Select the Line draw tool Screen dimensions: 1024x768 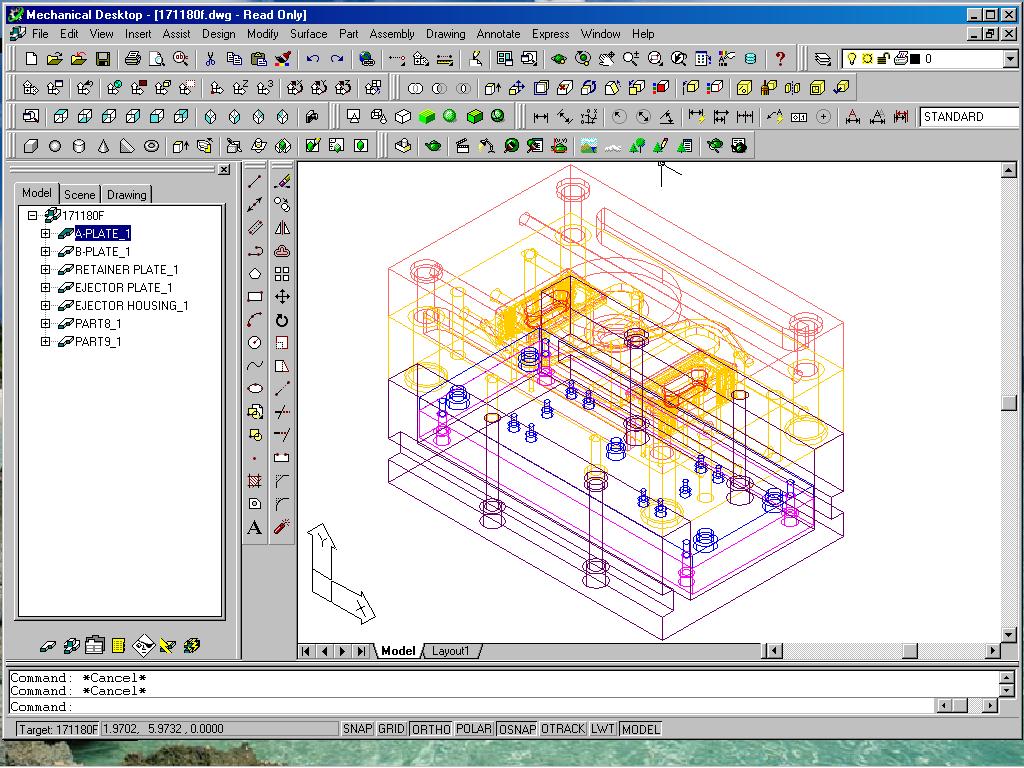click(x=255, y=182)
